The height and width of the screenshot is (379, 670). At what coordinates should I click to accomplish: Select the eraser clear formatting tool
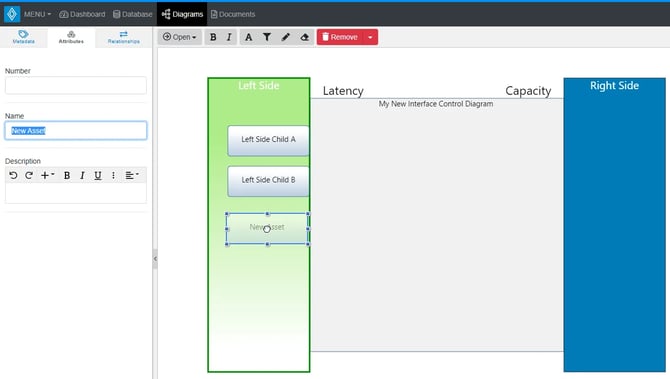point(304,37)
